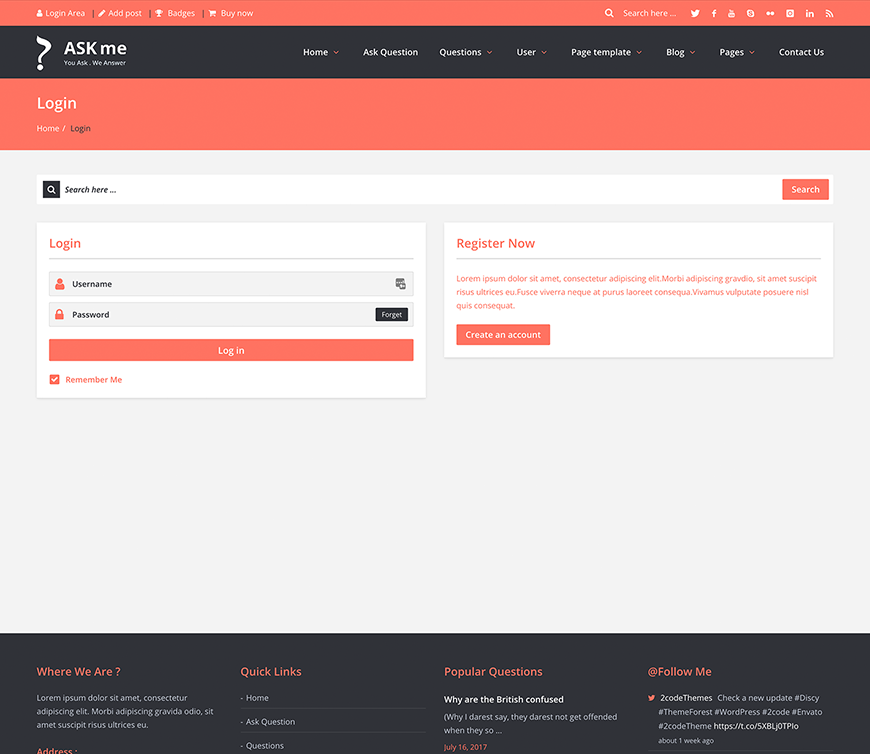Open 'Why are the British confused' question
The image size is (870, 754).
pos(503,700)
